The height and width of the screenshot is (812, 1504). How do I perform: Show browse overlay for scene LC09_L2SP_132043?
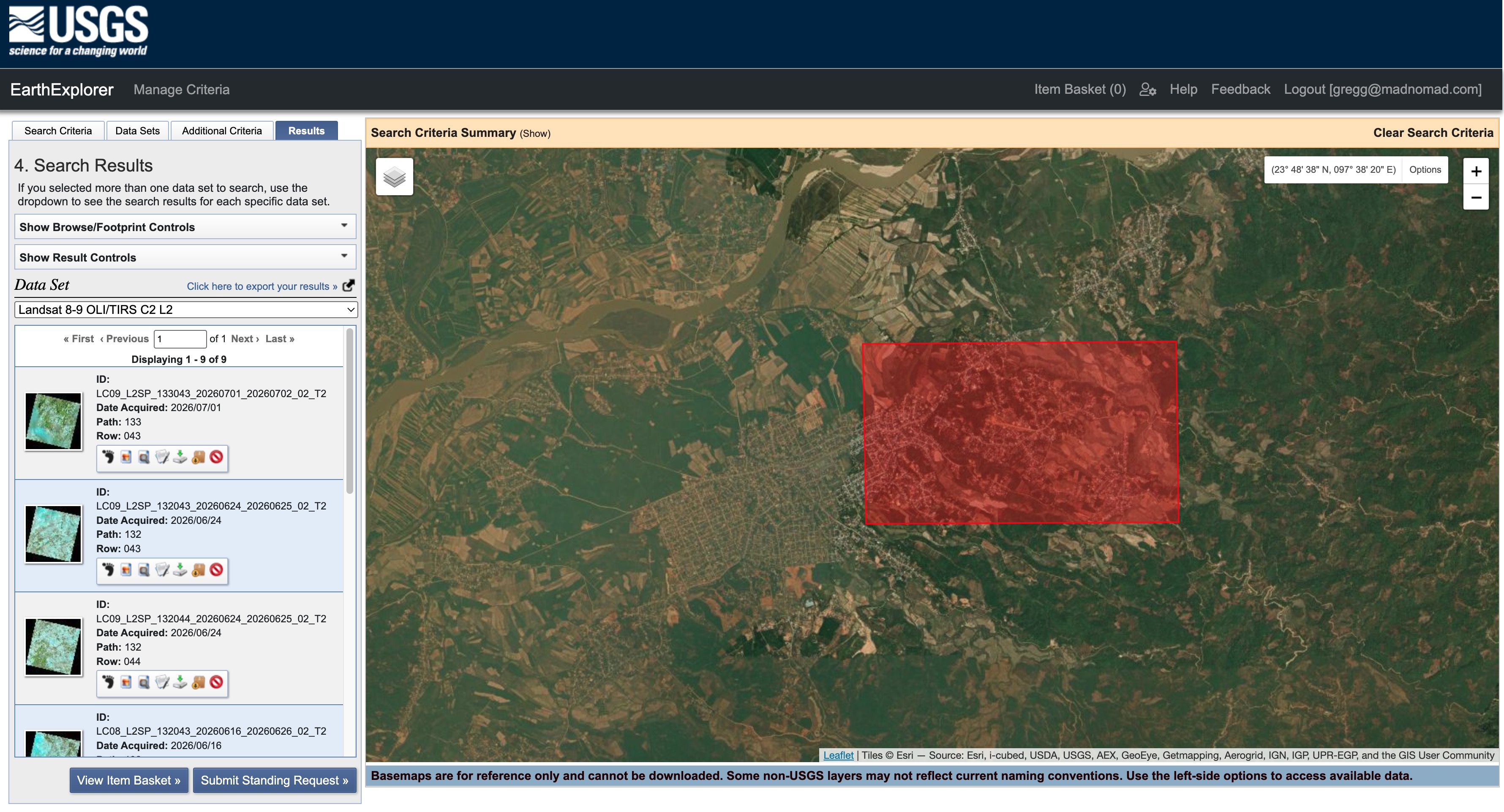point(126,570)
